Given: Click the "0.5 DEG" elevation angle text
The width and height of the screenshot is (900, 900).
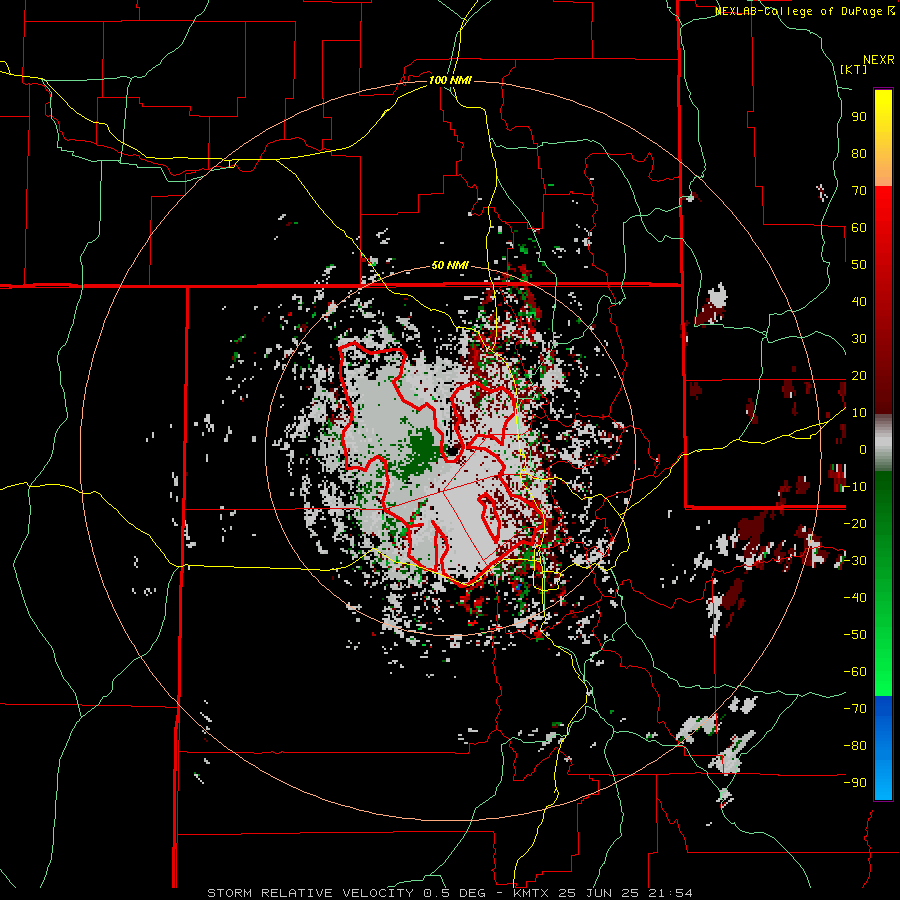Looking at the screenshot, I should tap(455, 893).
